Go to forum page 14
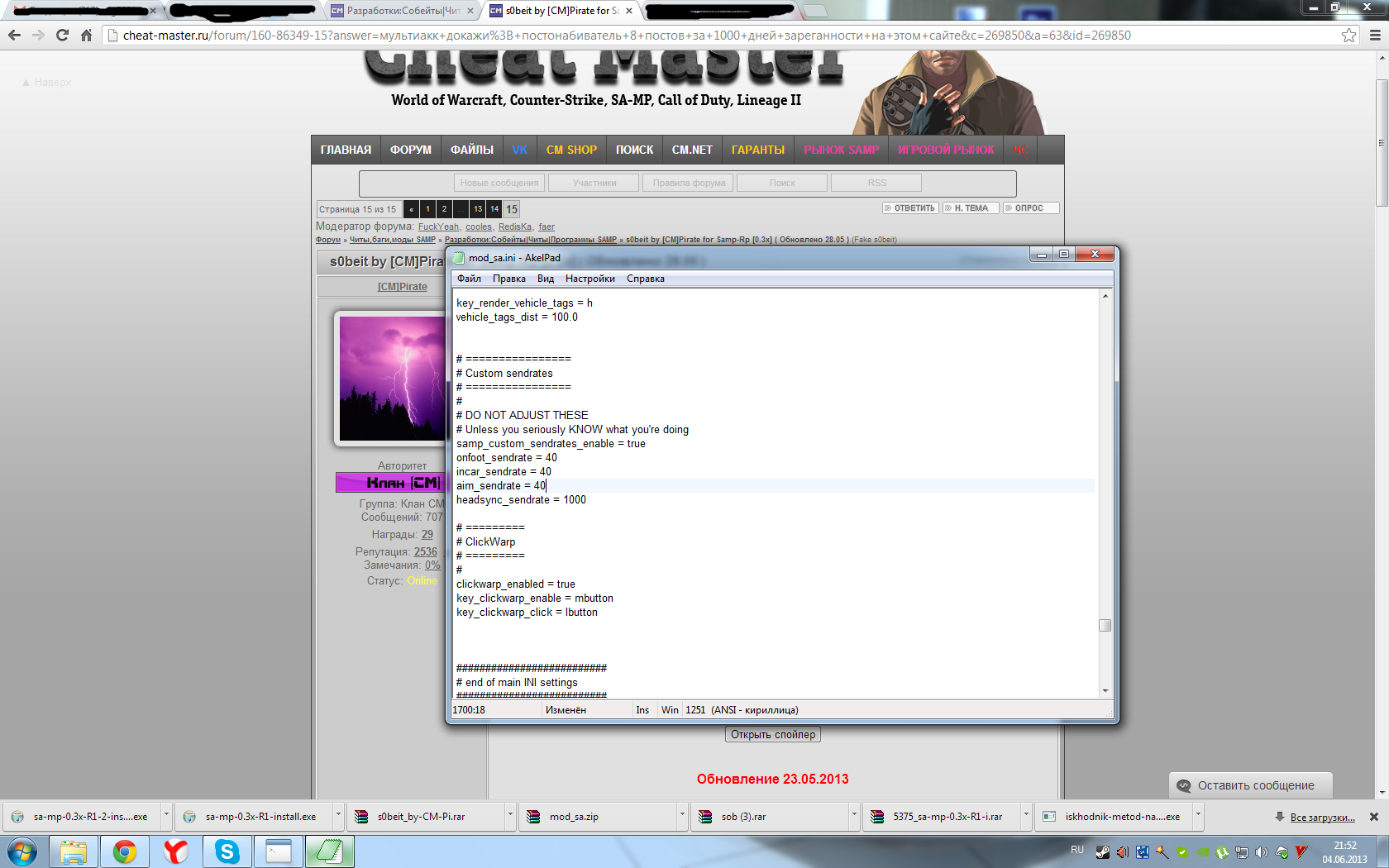The height and width of the screenshot is (868, 1389). (494, 209)
